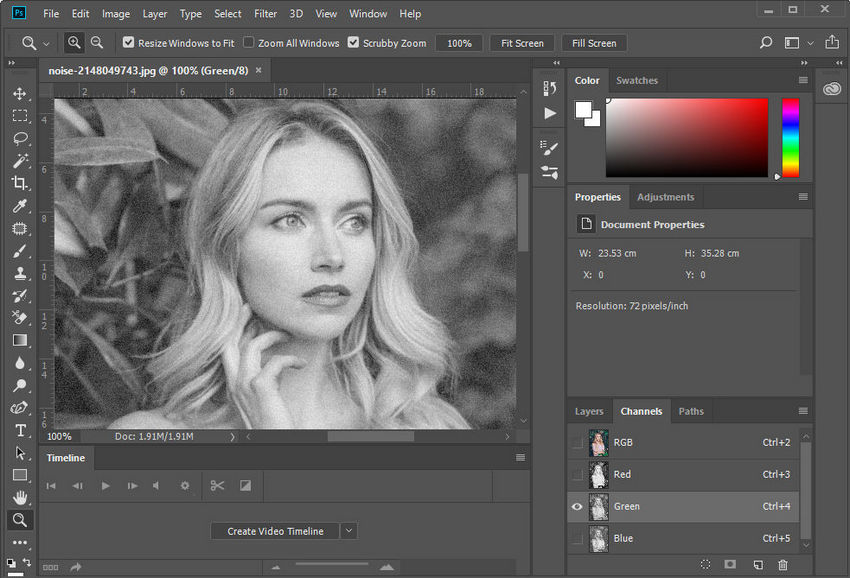Show the RGB channel visibility box
The image size is (850, 578).
click(x=577, y=442)
